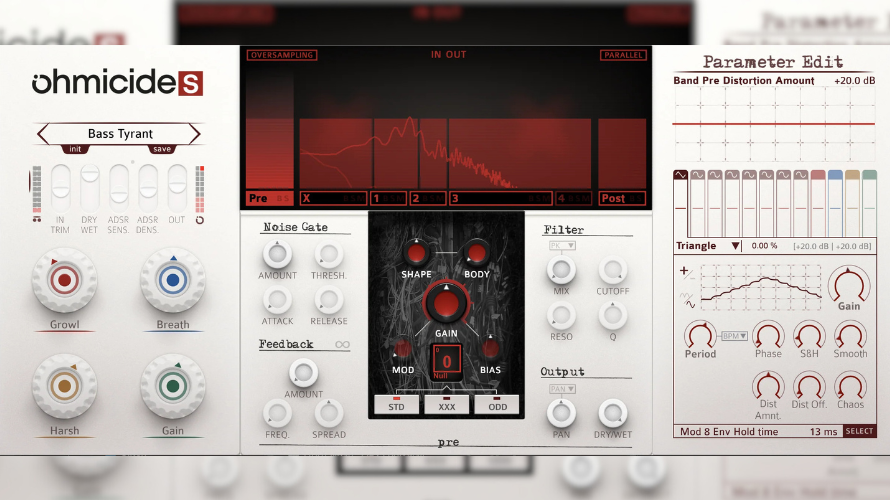This screenshot has width=890, height=500.
Task: Open the Filter type PK dropdown
Action: click(x=562, y=246)
